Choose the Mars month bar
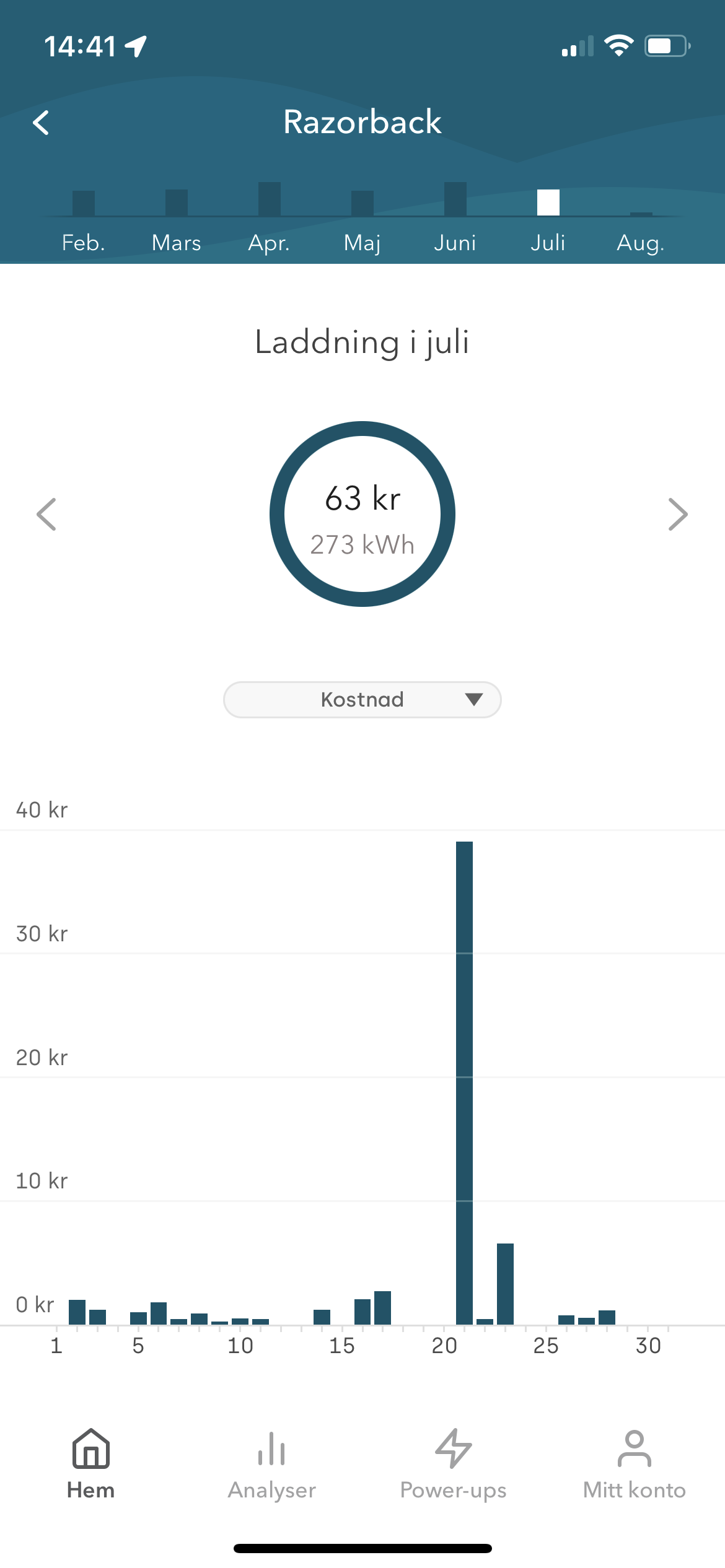 177,203
